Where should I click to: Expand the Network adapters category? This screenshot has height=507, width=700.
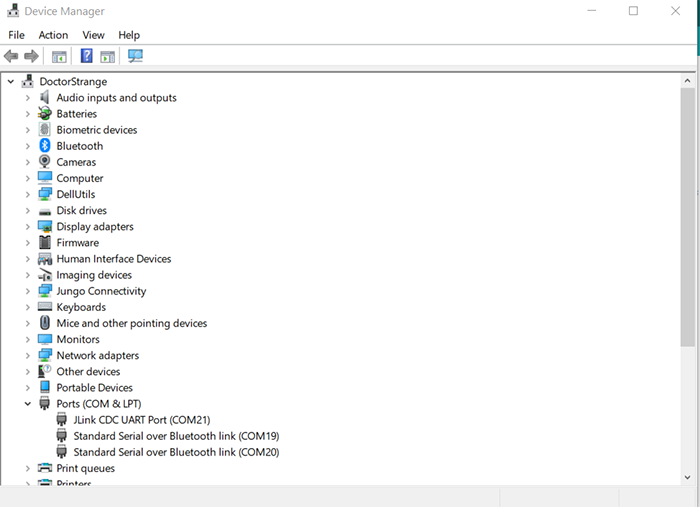pos(28,356)
